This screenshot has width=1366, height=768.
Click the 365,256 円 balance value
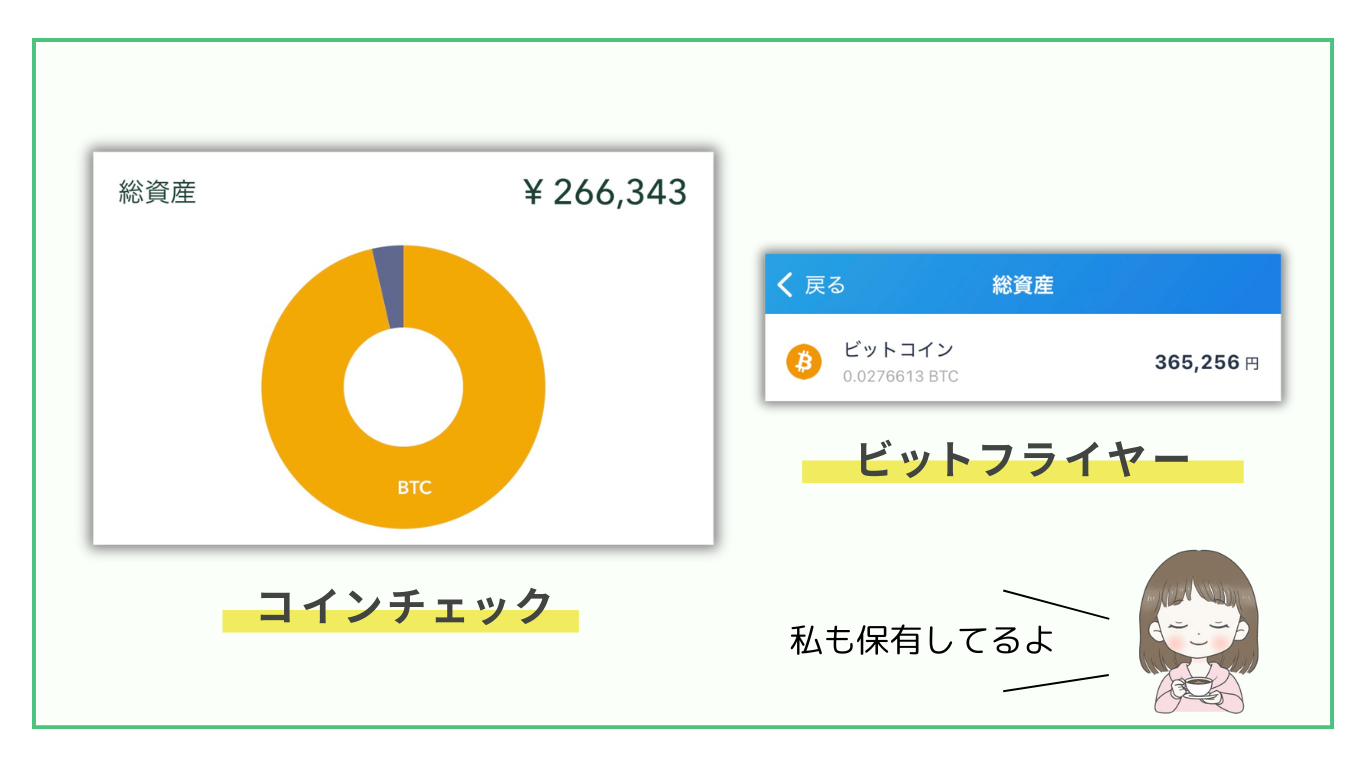pos(1207,363)
